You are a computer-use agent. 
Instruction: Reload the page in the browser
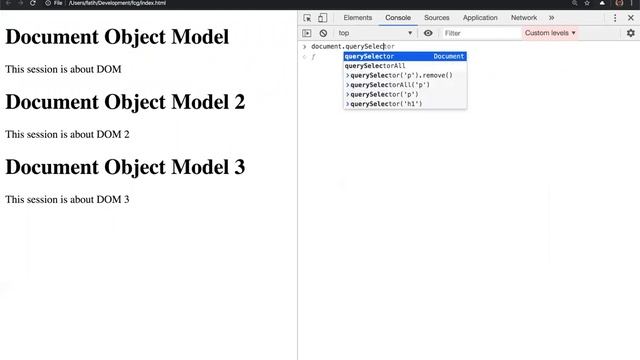(x=33, y=3)
